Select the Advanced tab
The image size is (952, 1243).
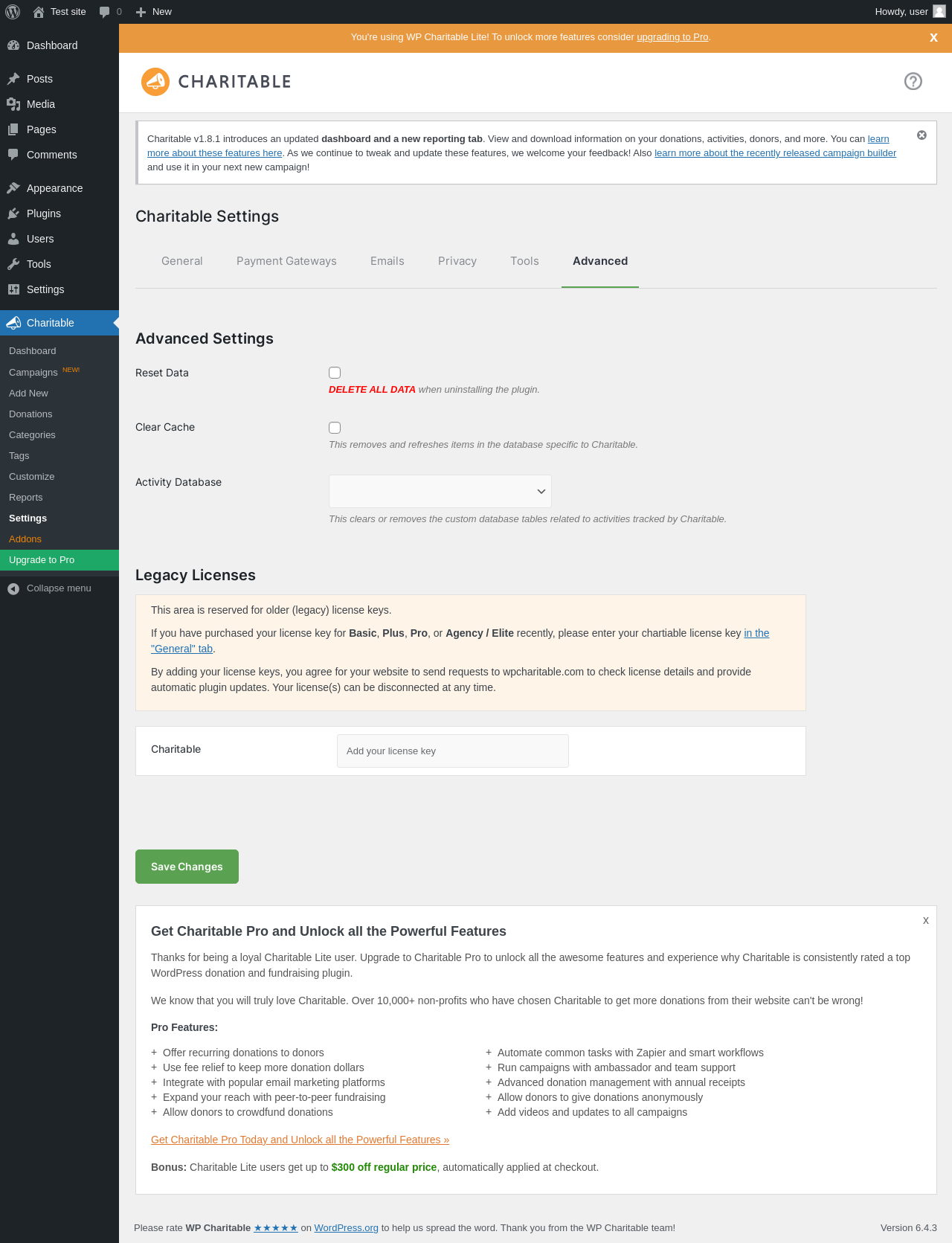coord(600,261)
